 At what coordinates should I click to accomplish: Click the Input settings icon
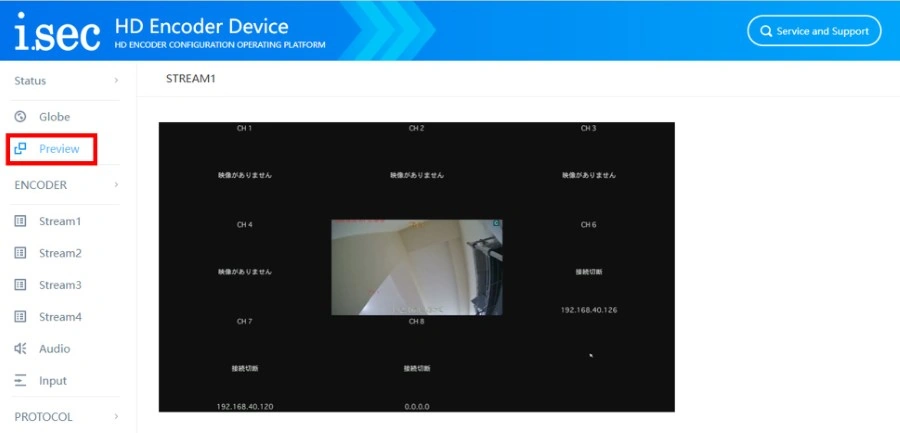20,381
